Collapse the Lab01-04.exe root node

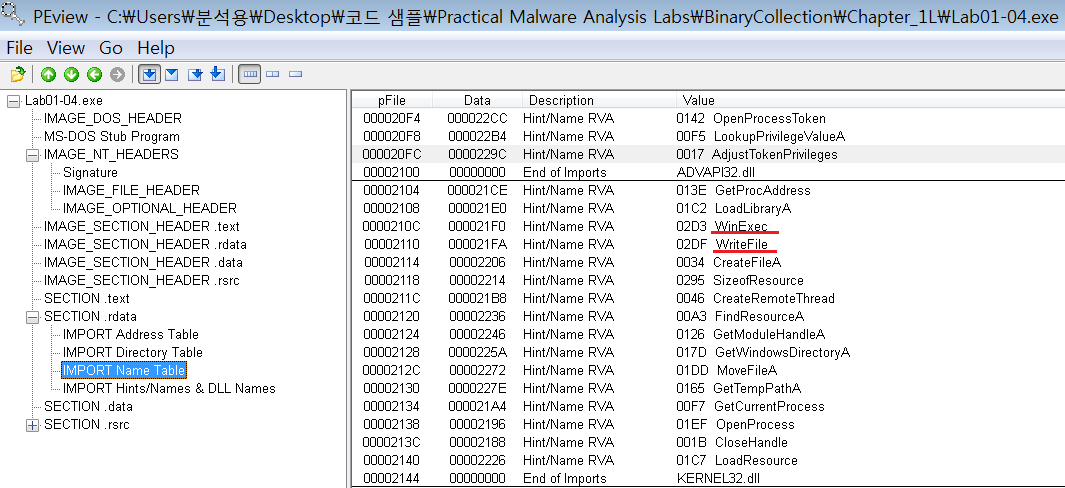click(13, 101)
